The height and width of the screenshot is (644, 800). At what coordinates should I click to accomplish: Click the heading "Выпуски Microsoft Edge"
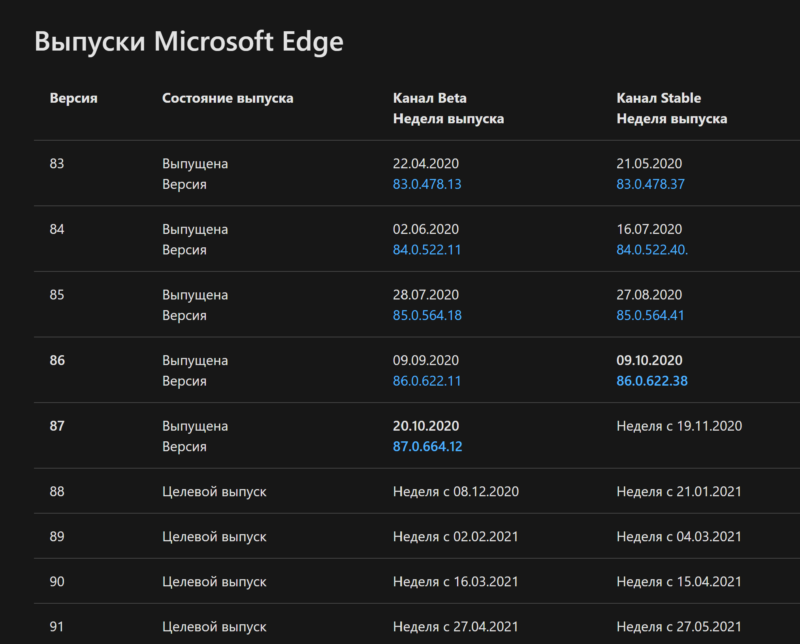(x=189, y=41)
